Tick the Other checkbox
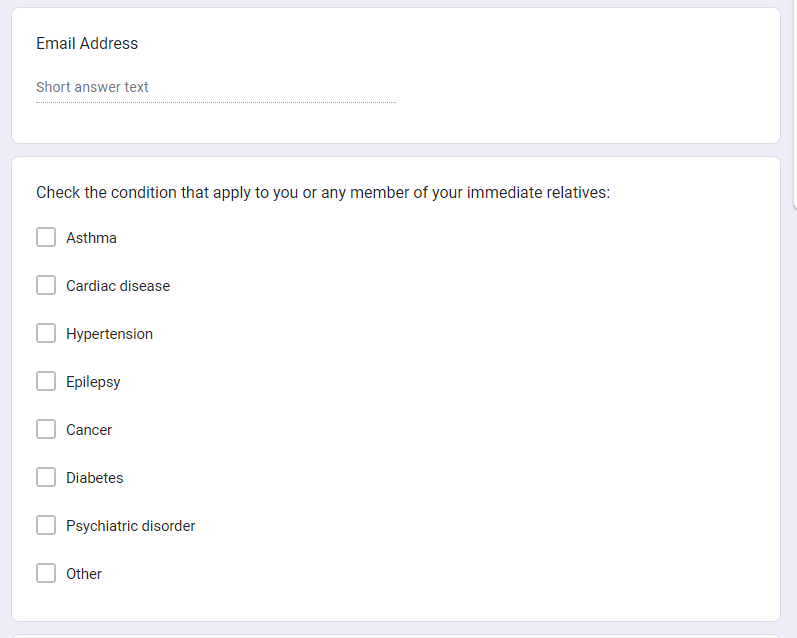The image size is (797, 638). pos(46,574)
